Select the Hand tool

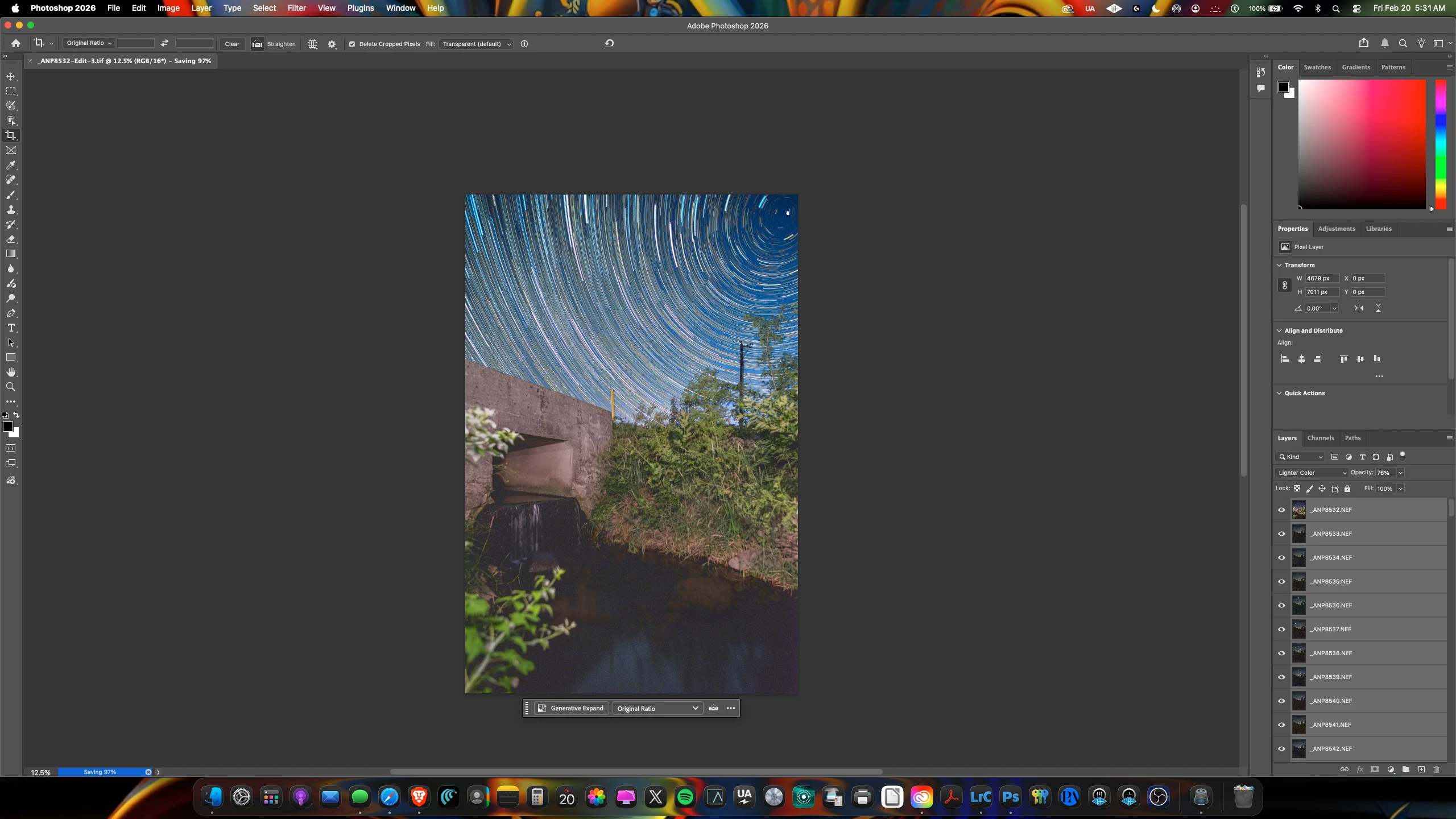(11, 372)
